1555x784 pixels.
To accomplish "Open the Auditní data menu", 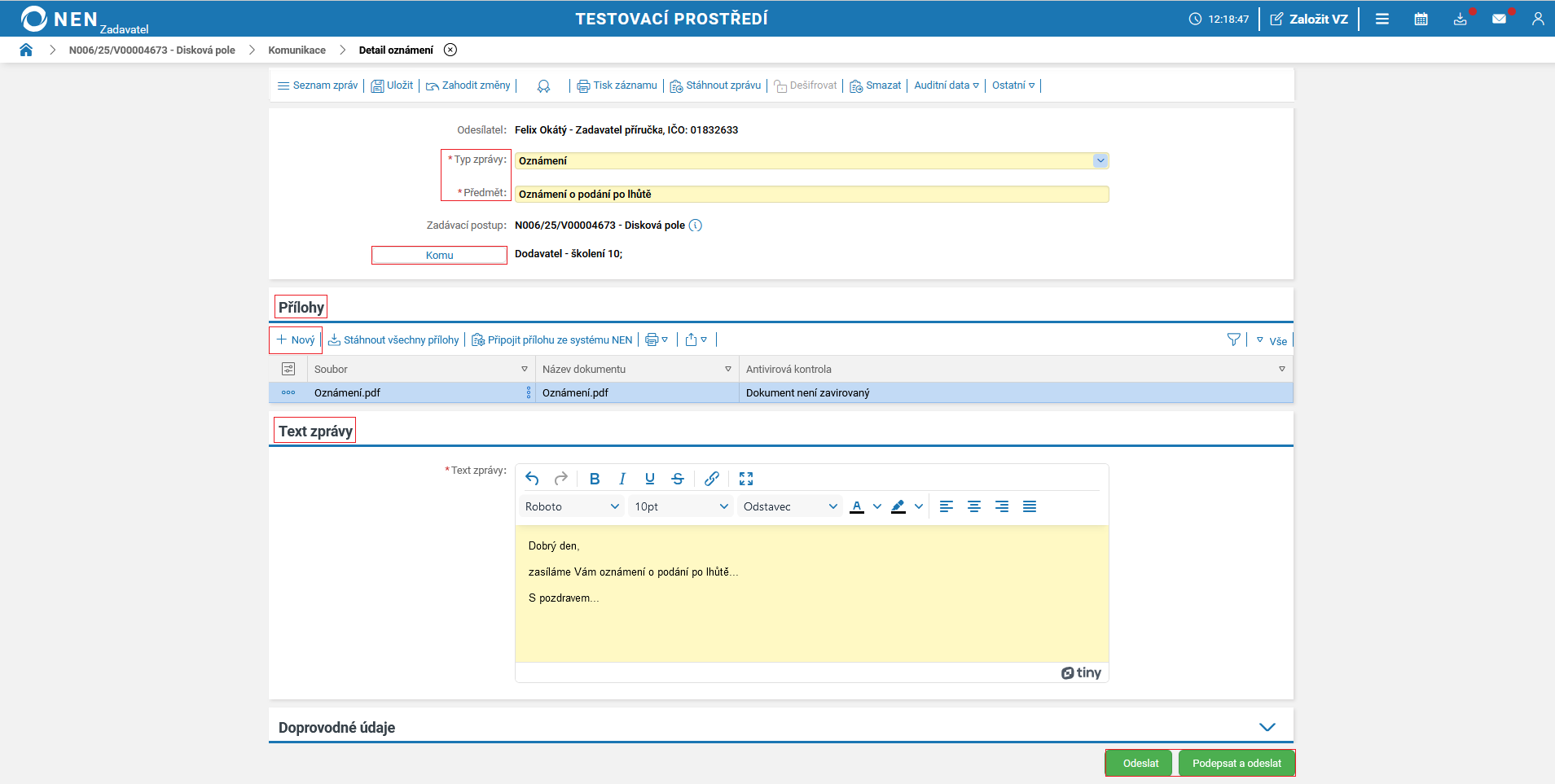I will pos(946,85).
